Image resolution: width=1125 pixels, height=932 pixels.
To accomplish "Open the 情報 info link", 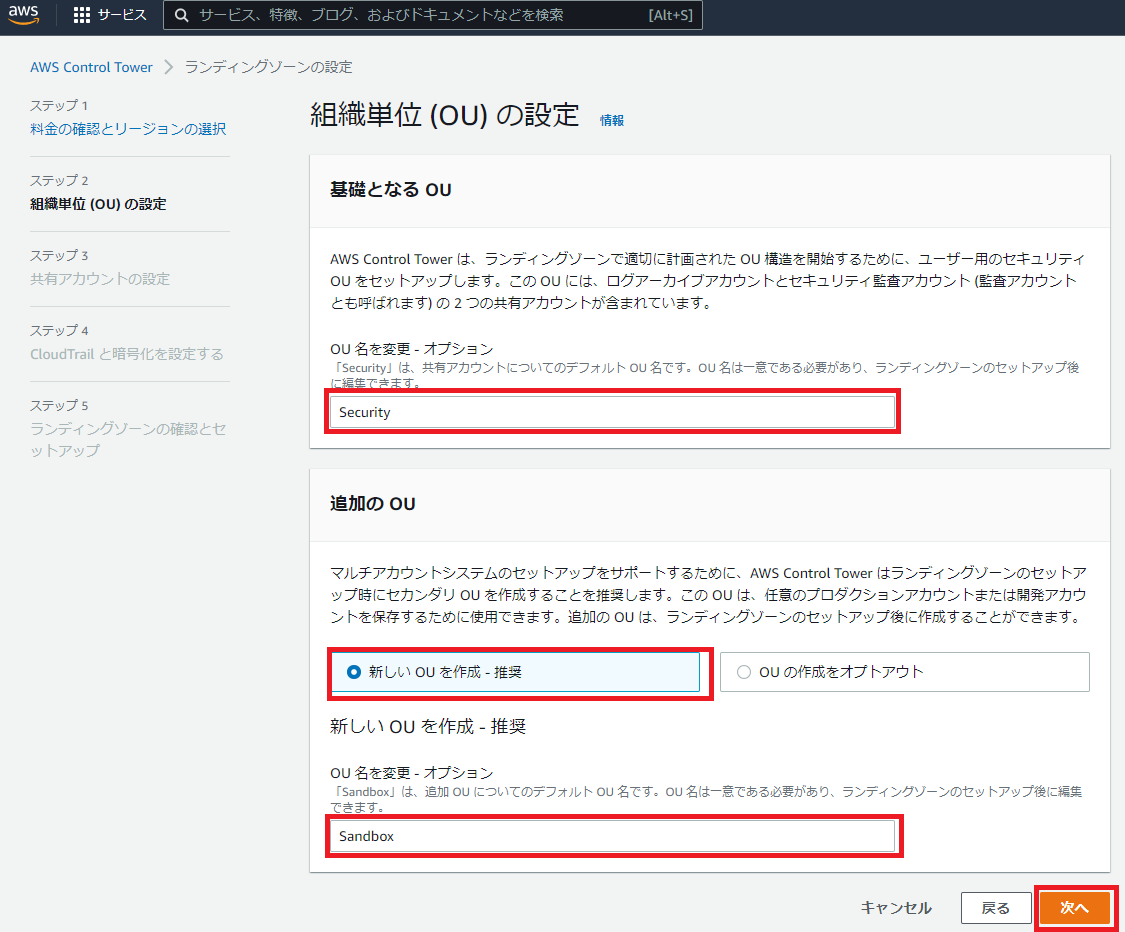I will pos(611,120).
